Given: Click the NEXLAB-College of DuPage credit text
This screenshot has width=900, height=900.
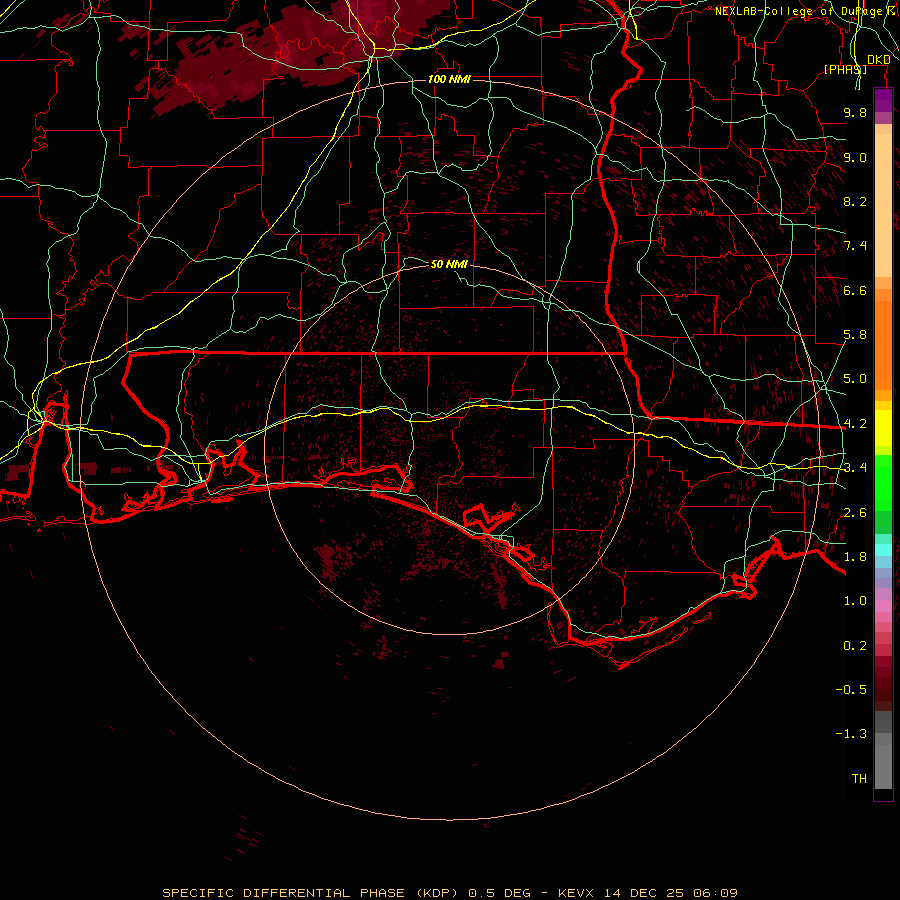Looking at the screenshot, I should click(805, 11).
